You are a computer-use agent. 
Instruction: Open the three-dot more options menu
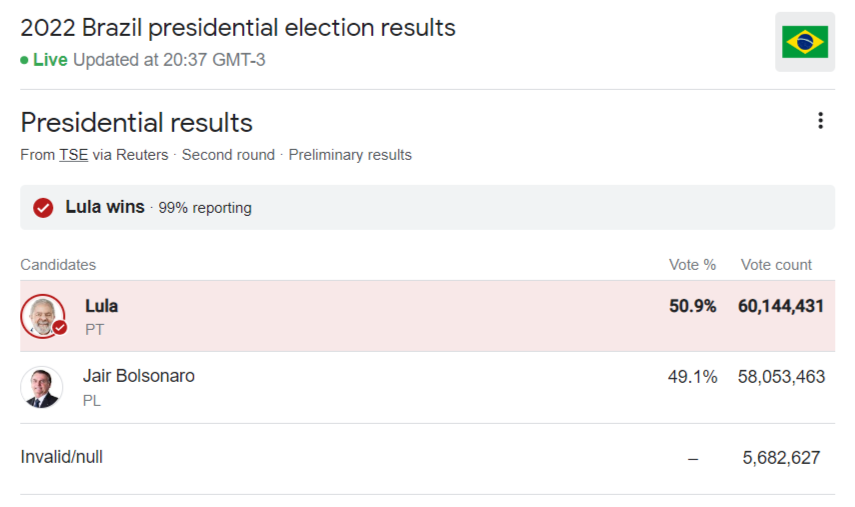pyautogui.click(x=820, y=120)
